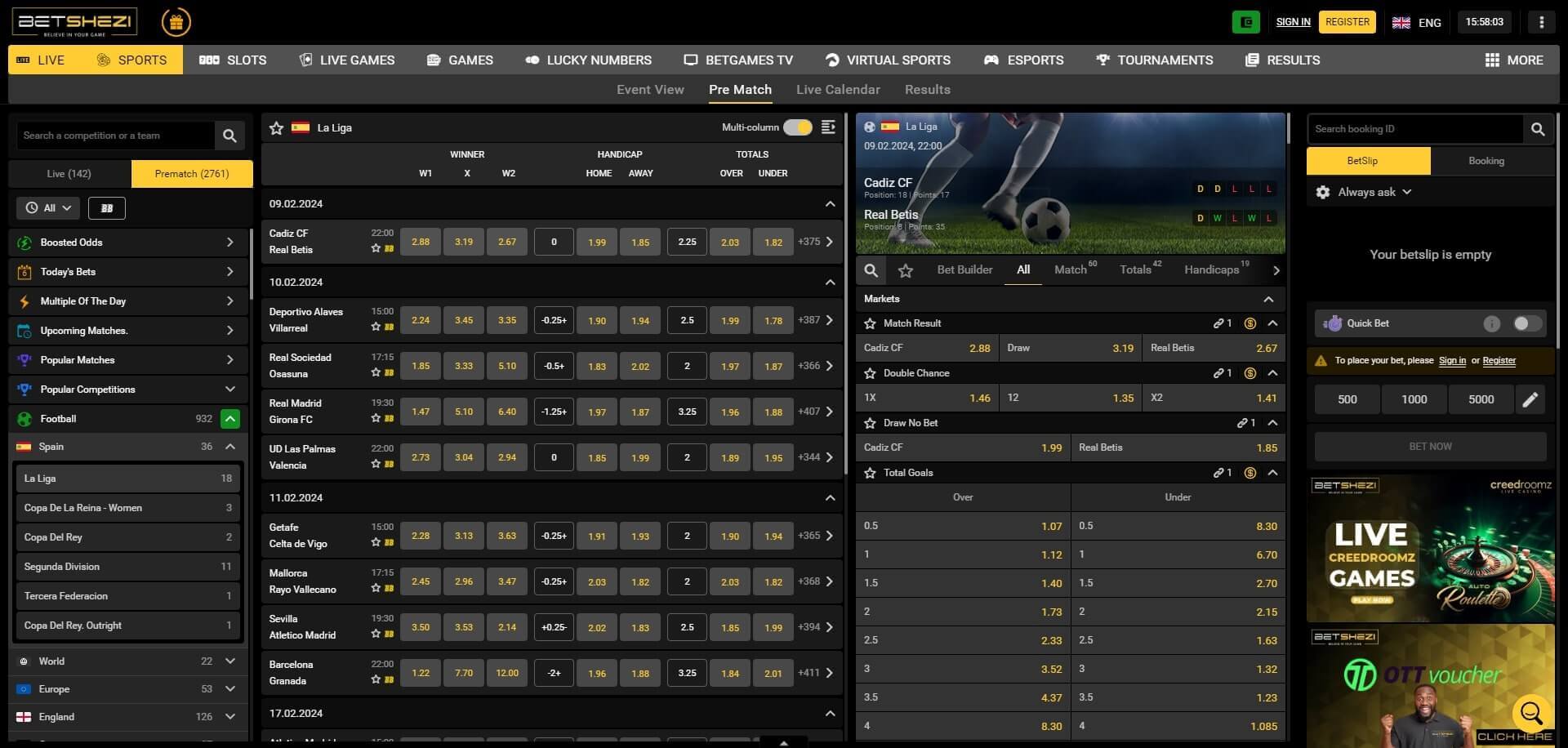Open the ENG language selector

pyautogui.click(x=1417, y=23)
